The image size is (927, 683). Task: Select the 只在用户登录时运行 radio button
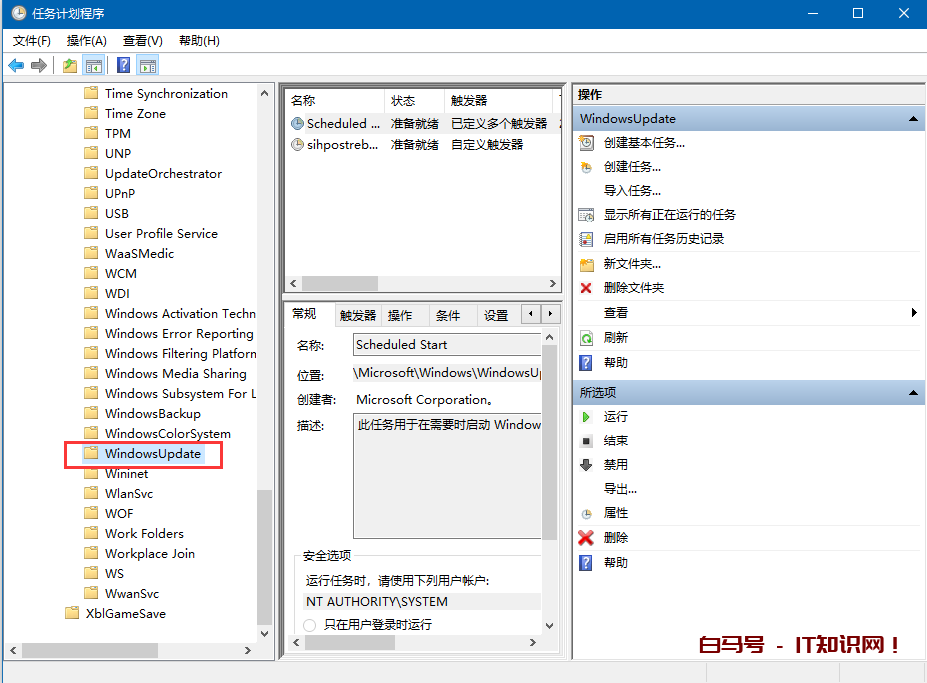[310, 625]
